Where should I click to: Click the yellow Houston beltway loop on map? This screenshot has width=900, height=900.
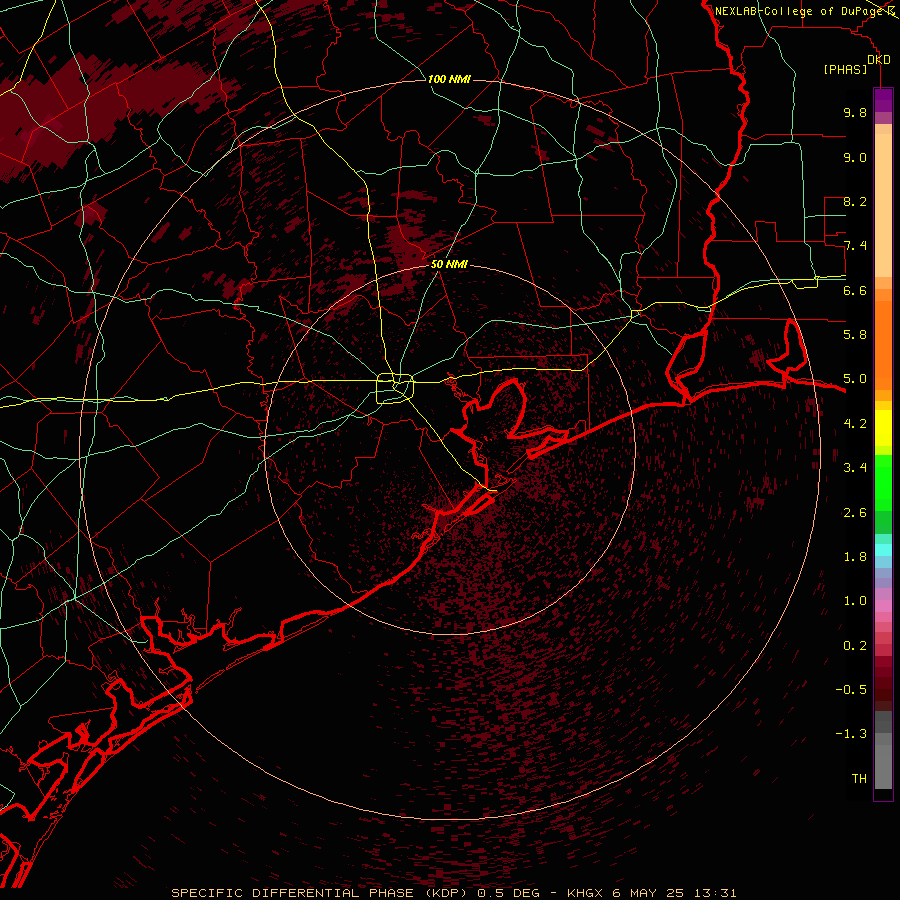click(x=395, y=388)
